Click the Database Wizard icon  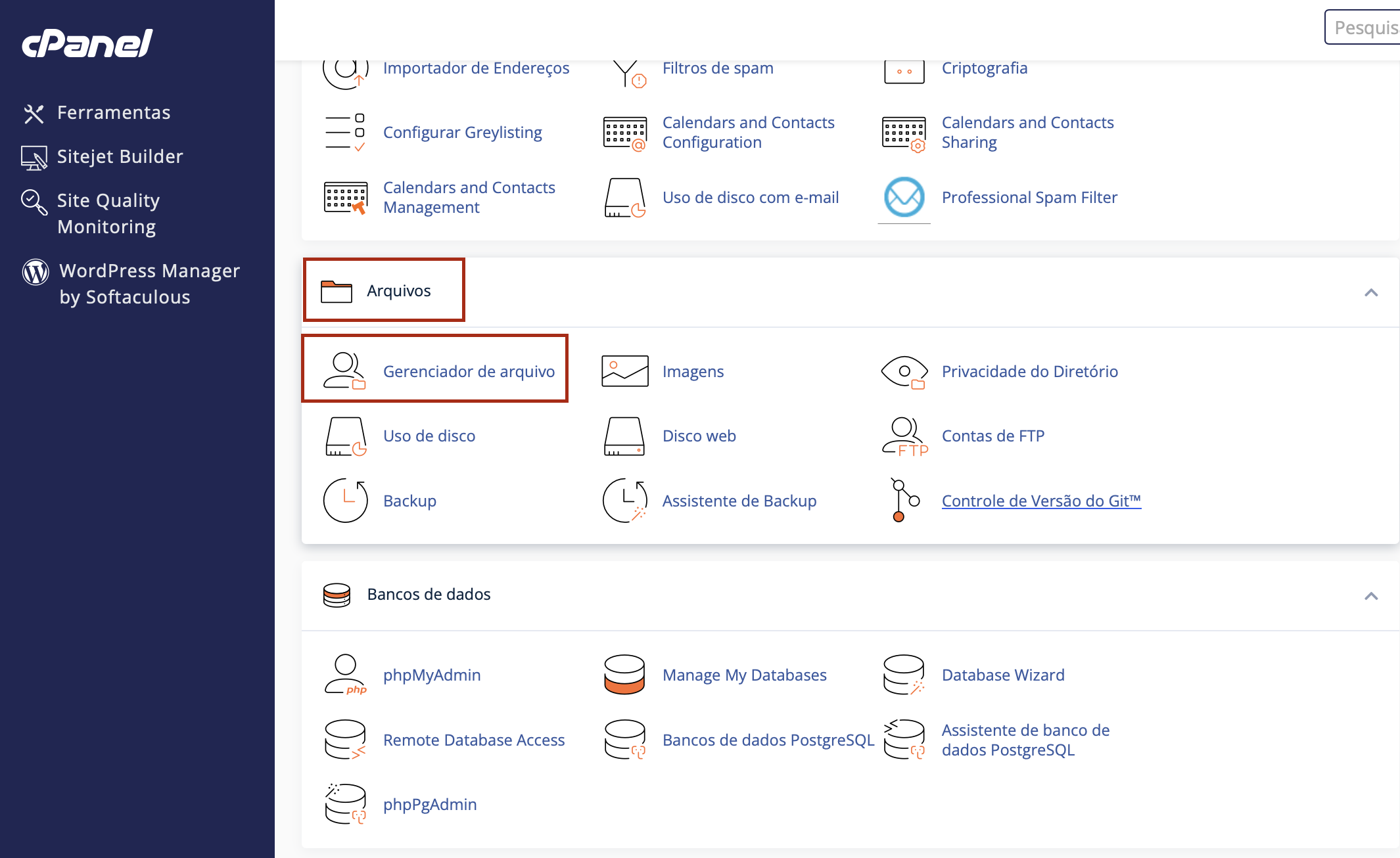click(904, 675)
